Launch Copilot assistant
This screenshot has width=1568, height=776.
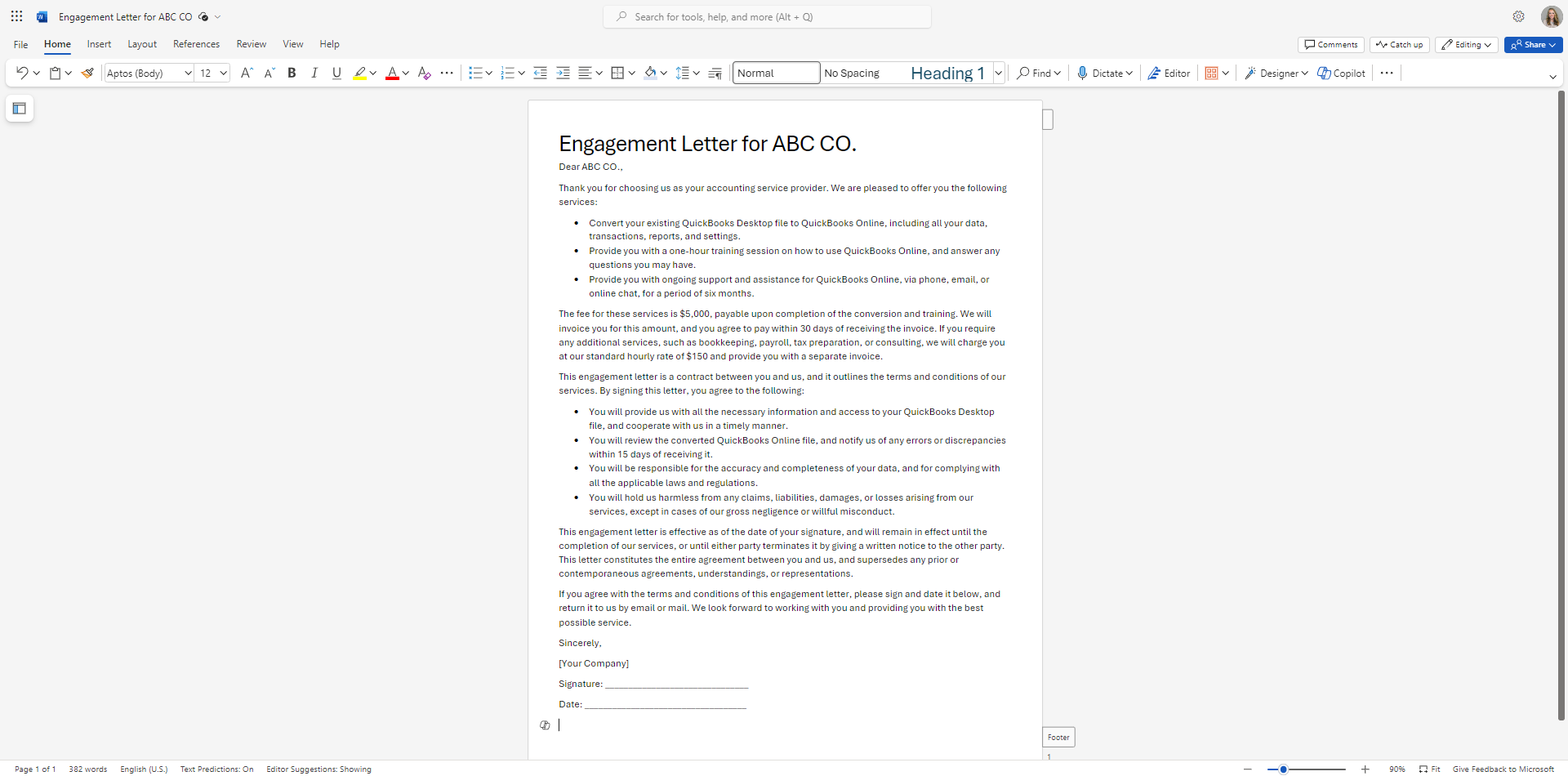(x=1340, y=73)
